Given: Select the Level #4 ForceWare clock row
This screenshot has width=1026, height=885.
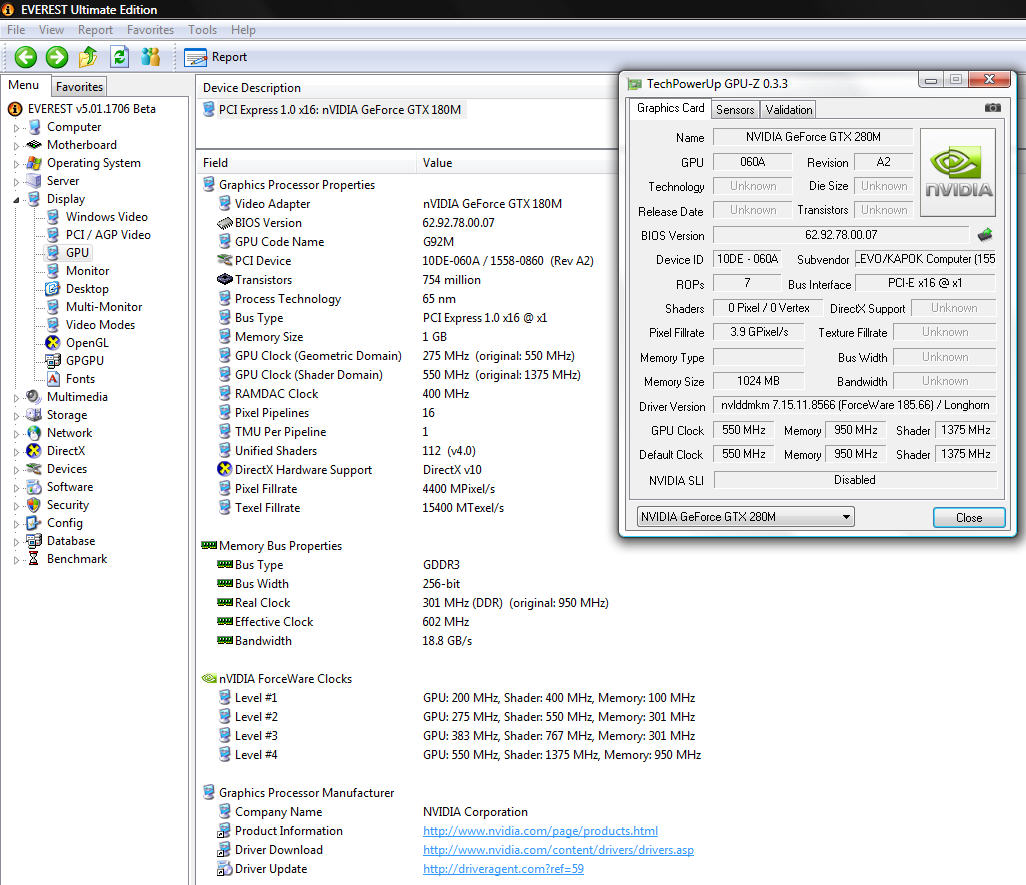Looking at the screenshot, I should (458, 755).
